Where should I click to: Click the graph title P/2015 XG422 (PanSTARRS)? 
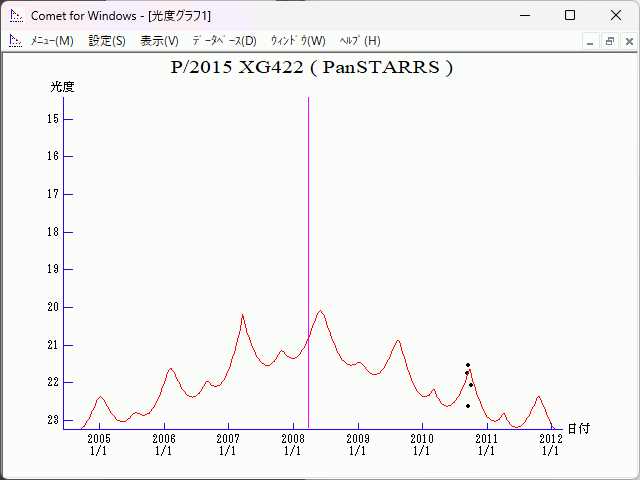[313, 68]
